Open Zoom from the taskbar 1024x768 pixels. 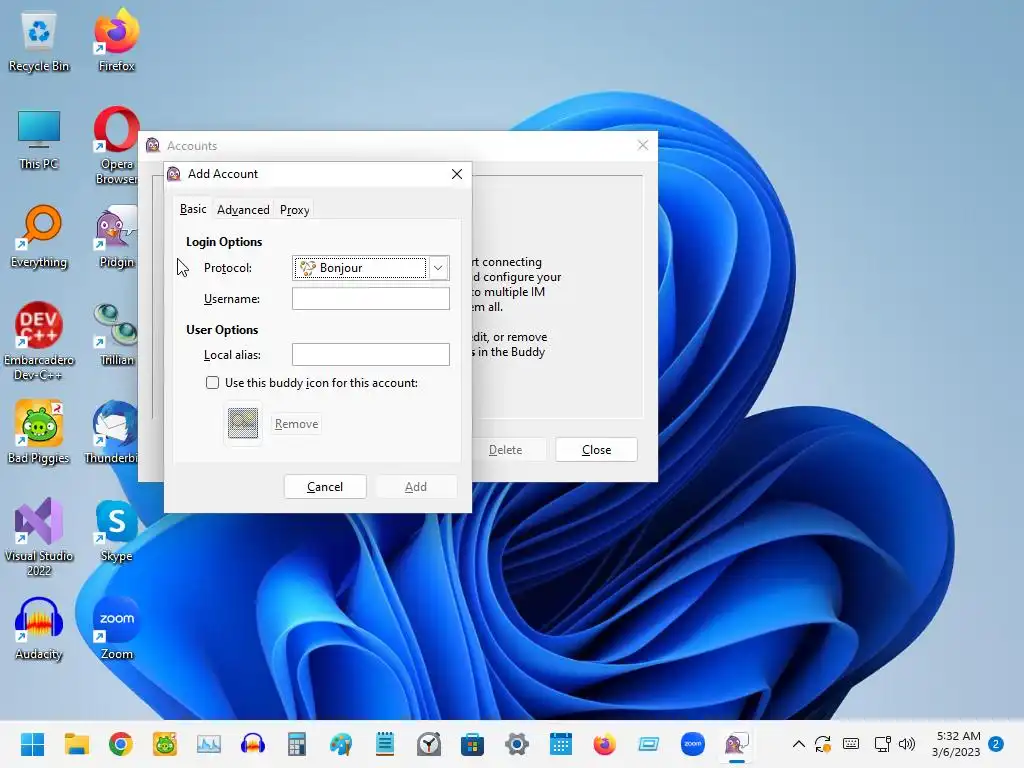(693, 744)
